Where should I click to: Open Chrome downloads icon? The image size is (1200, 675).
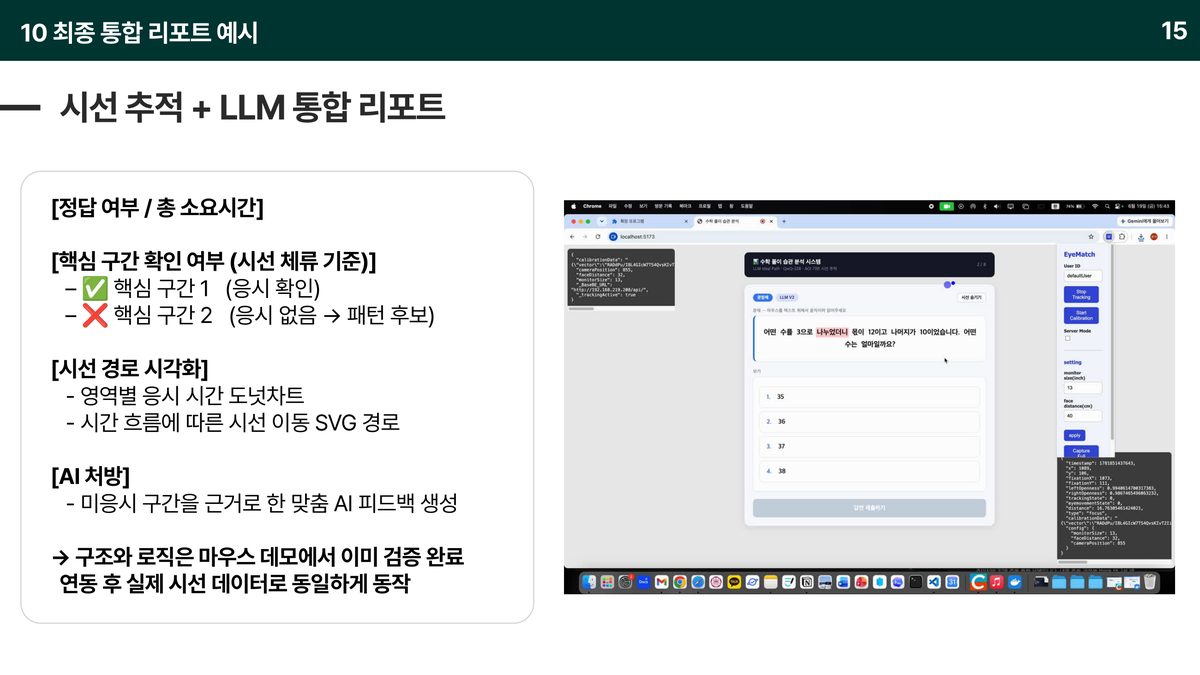[x=1141, y=236]
